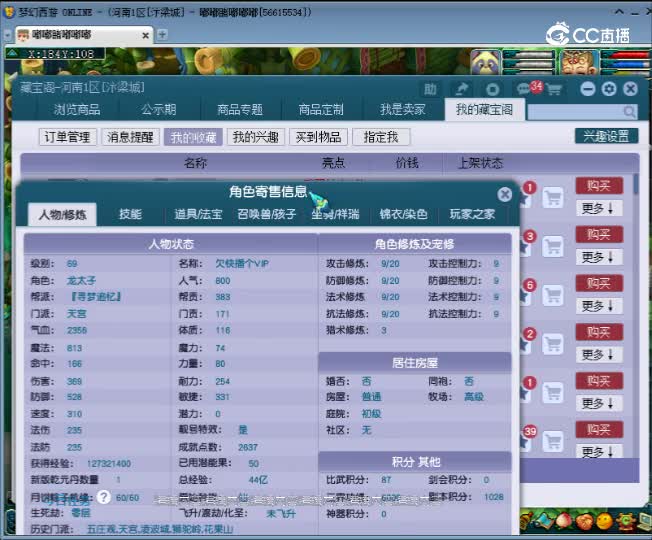Open the 商品定制 tab
This screenshot has height=540, width=652.
pos(321,110)
